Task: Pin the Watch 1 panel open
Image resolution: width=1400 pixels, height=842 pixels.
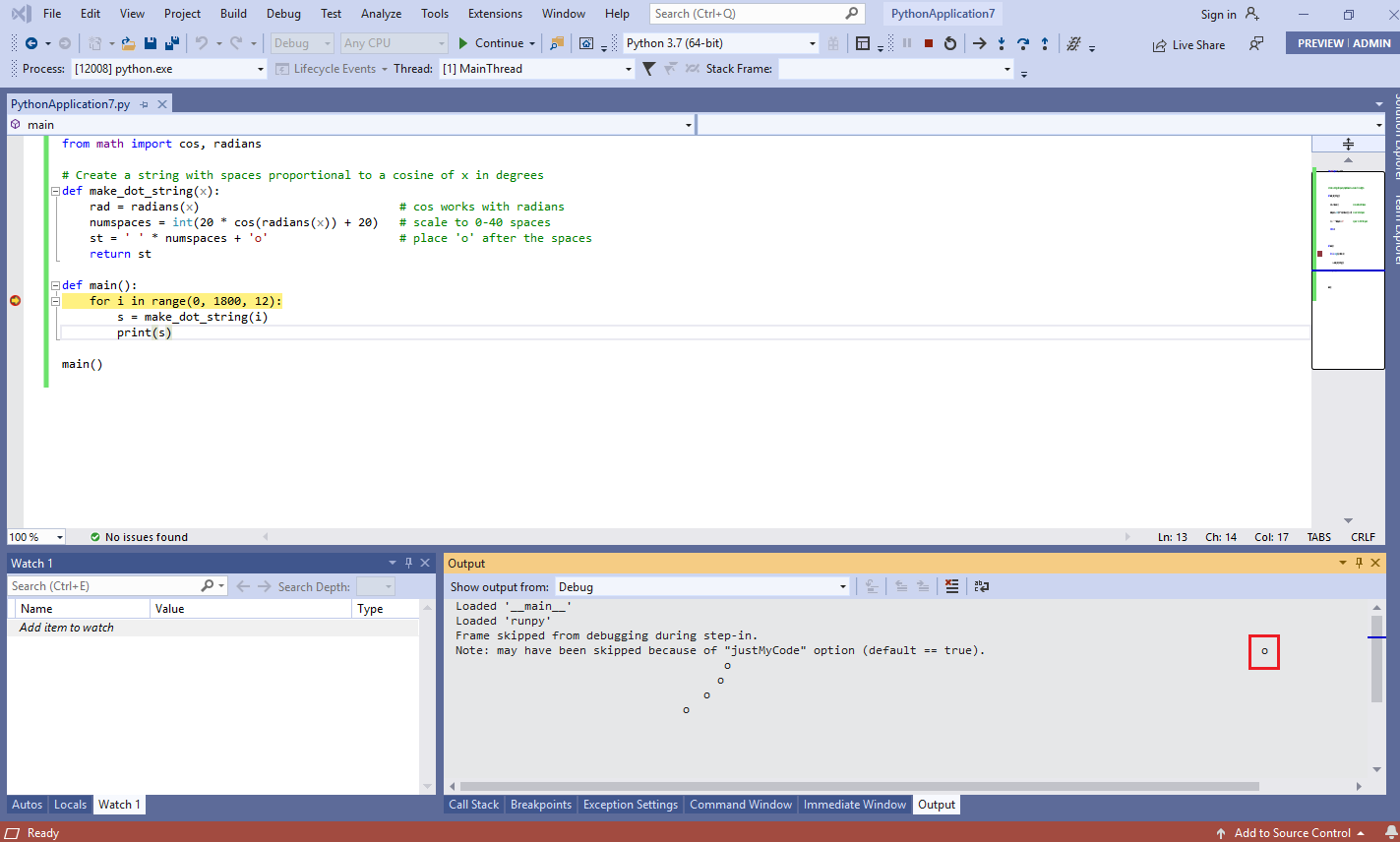Action: [408, 562]
